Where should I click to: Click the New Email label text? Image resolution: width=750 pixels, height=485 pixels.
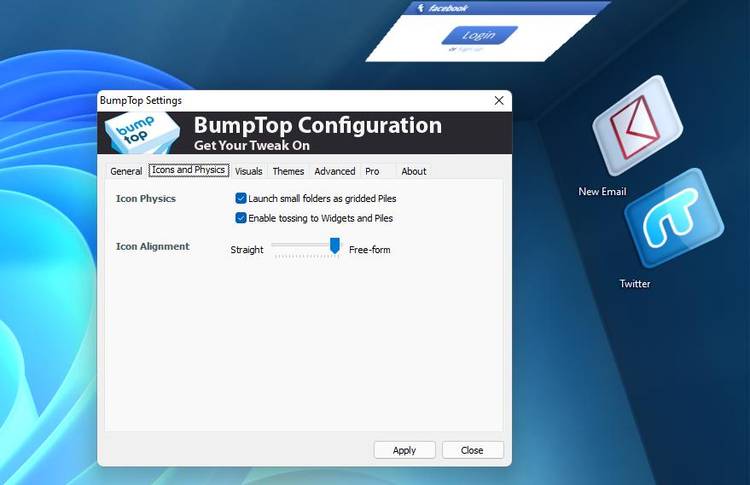pos(602,191)
